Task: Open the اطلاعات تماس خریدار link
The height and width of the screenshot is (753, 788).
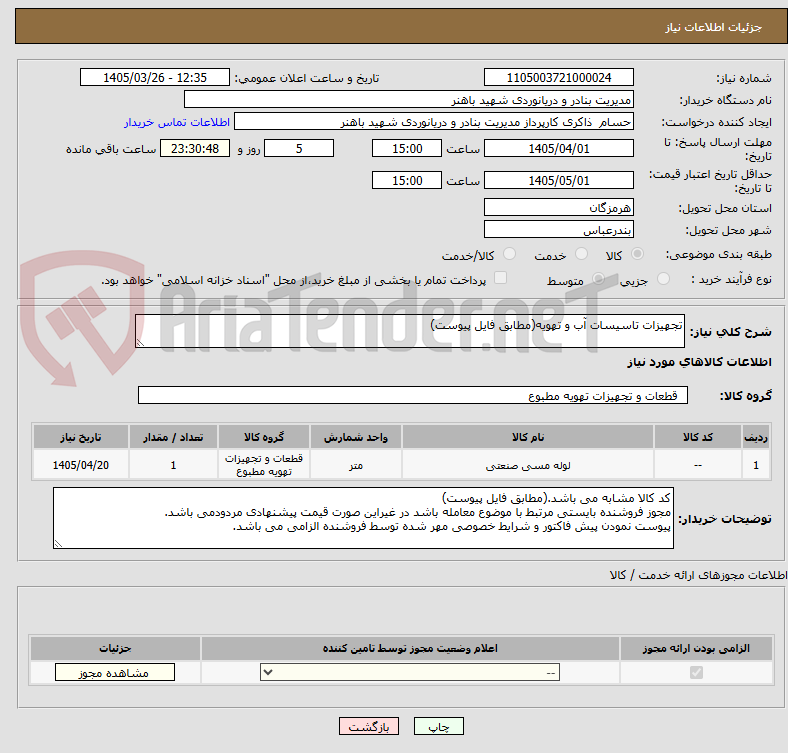Action: pyautogui.click(x=177, y=122)
